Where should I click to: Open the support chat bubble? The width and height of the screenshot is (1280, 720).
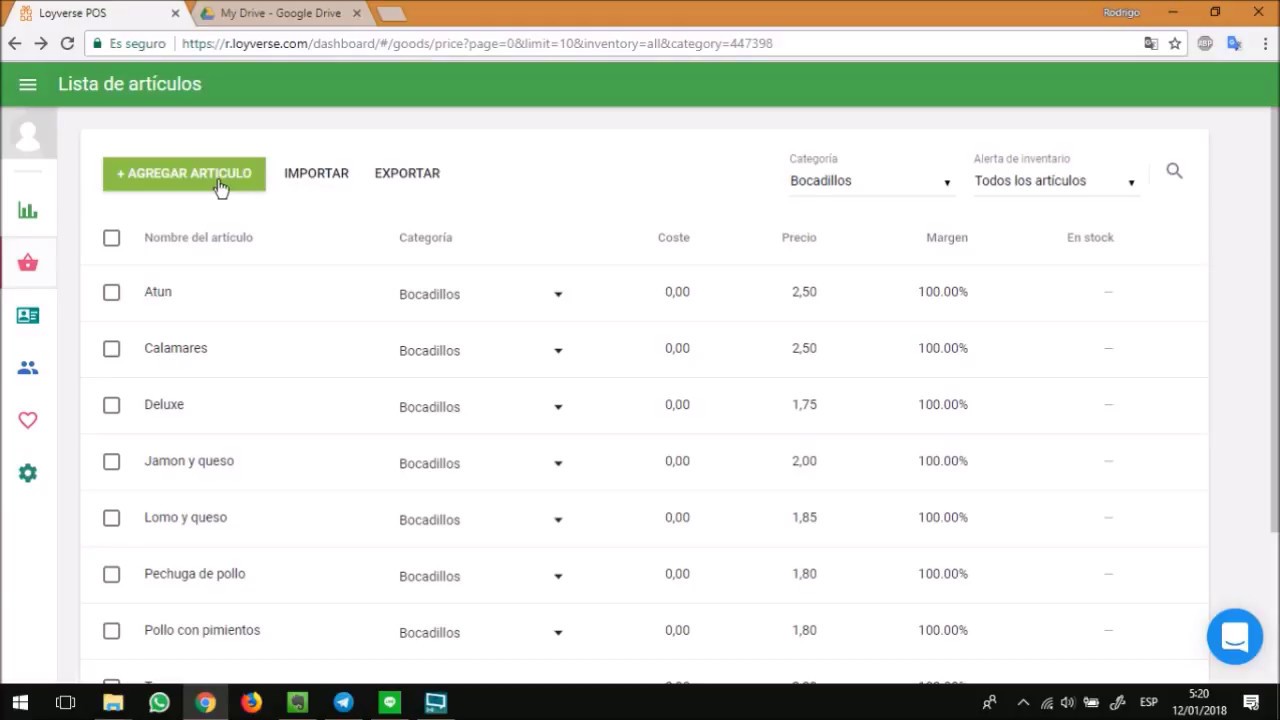tap(1235, 636)
